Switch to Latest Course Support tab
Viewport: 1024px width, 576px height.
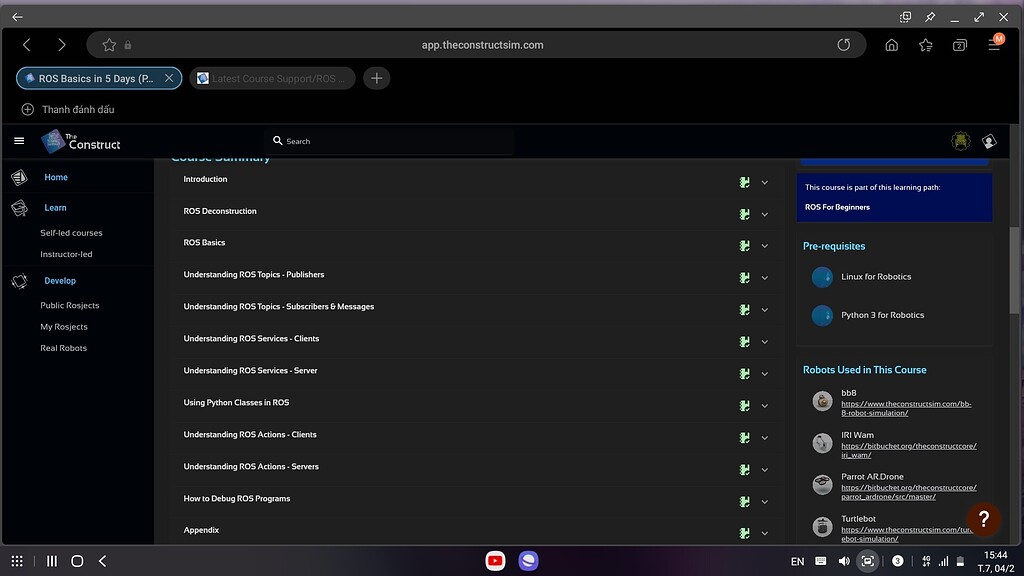click(x=270, y=78)
